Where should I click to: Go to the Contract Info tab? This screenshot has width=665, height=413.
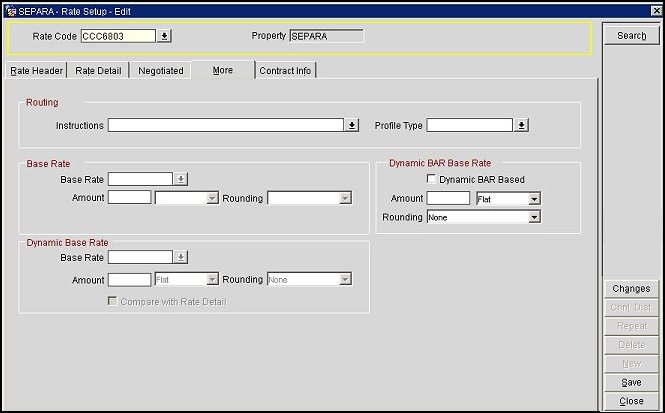pos(286,71)
